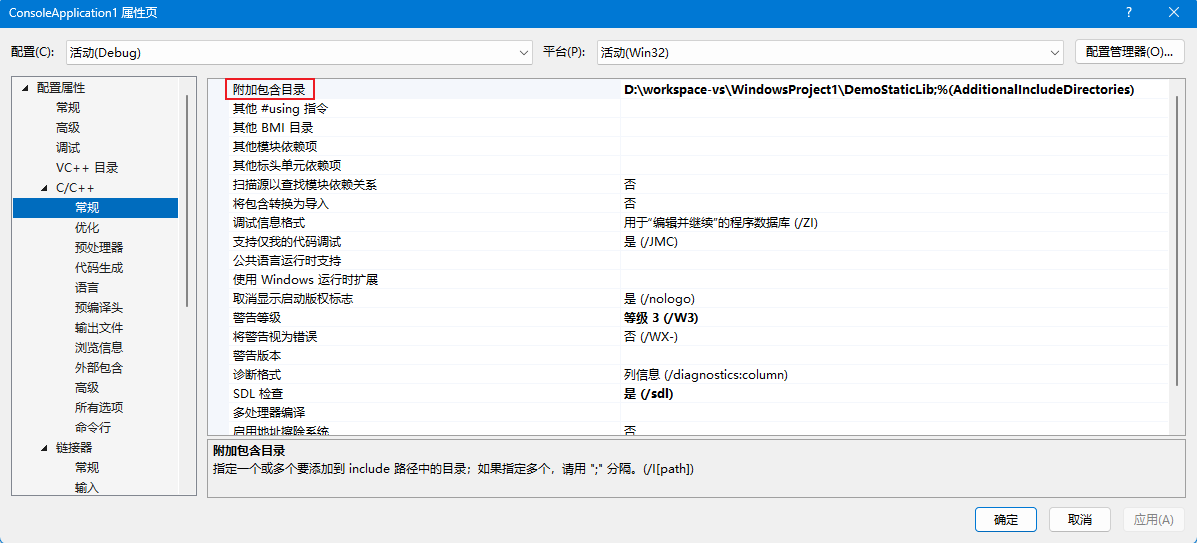Select 输入 under 链接器
Image resolution: width=1197 pixels, height=543 pixels.
pos(87,488)
